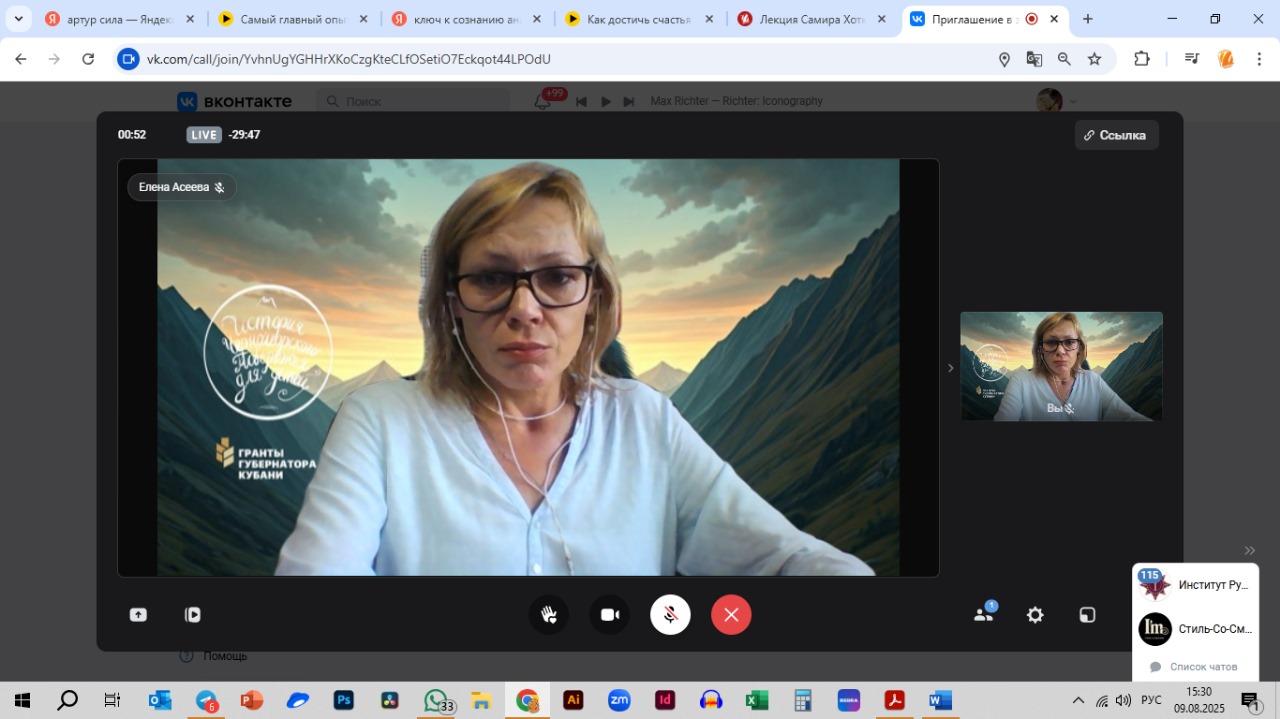The height and width of the screenshot is (719, 1280).
Task: Expand the chat panel double chevron
Action: click(x=1249, y=550)
